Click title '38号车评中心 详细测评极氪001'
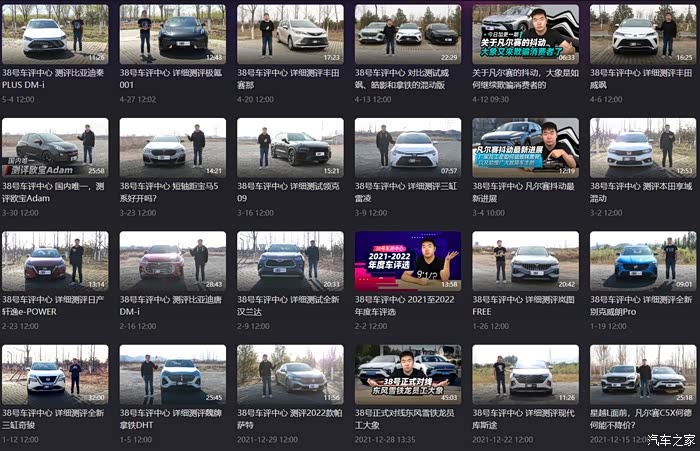700x451 pixels. 171,79
